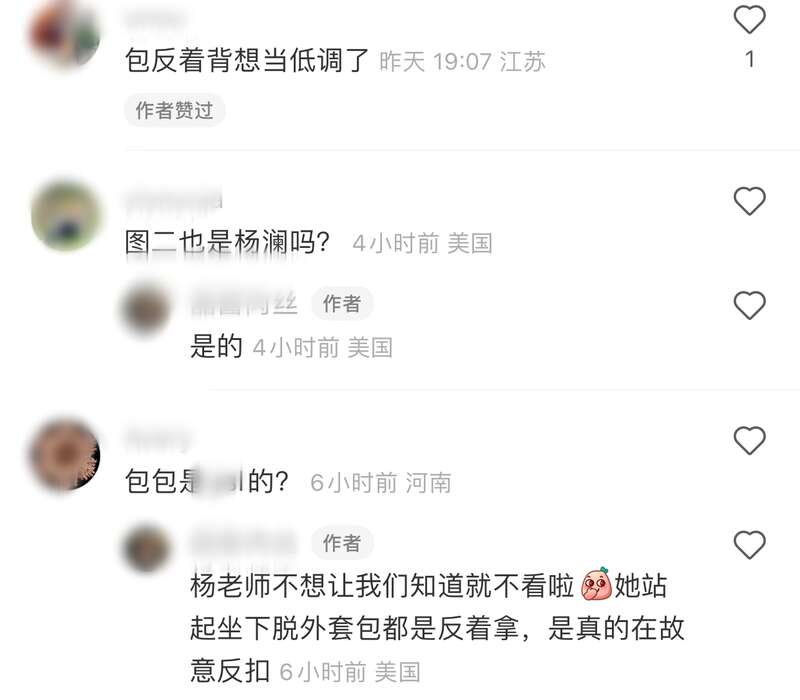Image resolution: width=800 pixels, height=700 pixels.
Task: Like the author's 杨老师不想让我们知道 reply
Action: click(749, 544)
